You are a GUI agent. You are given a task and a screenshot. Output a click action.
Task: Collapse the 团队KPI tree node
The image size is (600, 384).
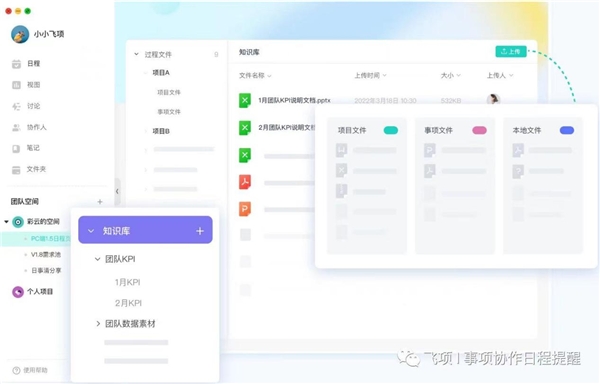pyautogui.click(x=98, y=259)
